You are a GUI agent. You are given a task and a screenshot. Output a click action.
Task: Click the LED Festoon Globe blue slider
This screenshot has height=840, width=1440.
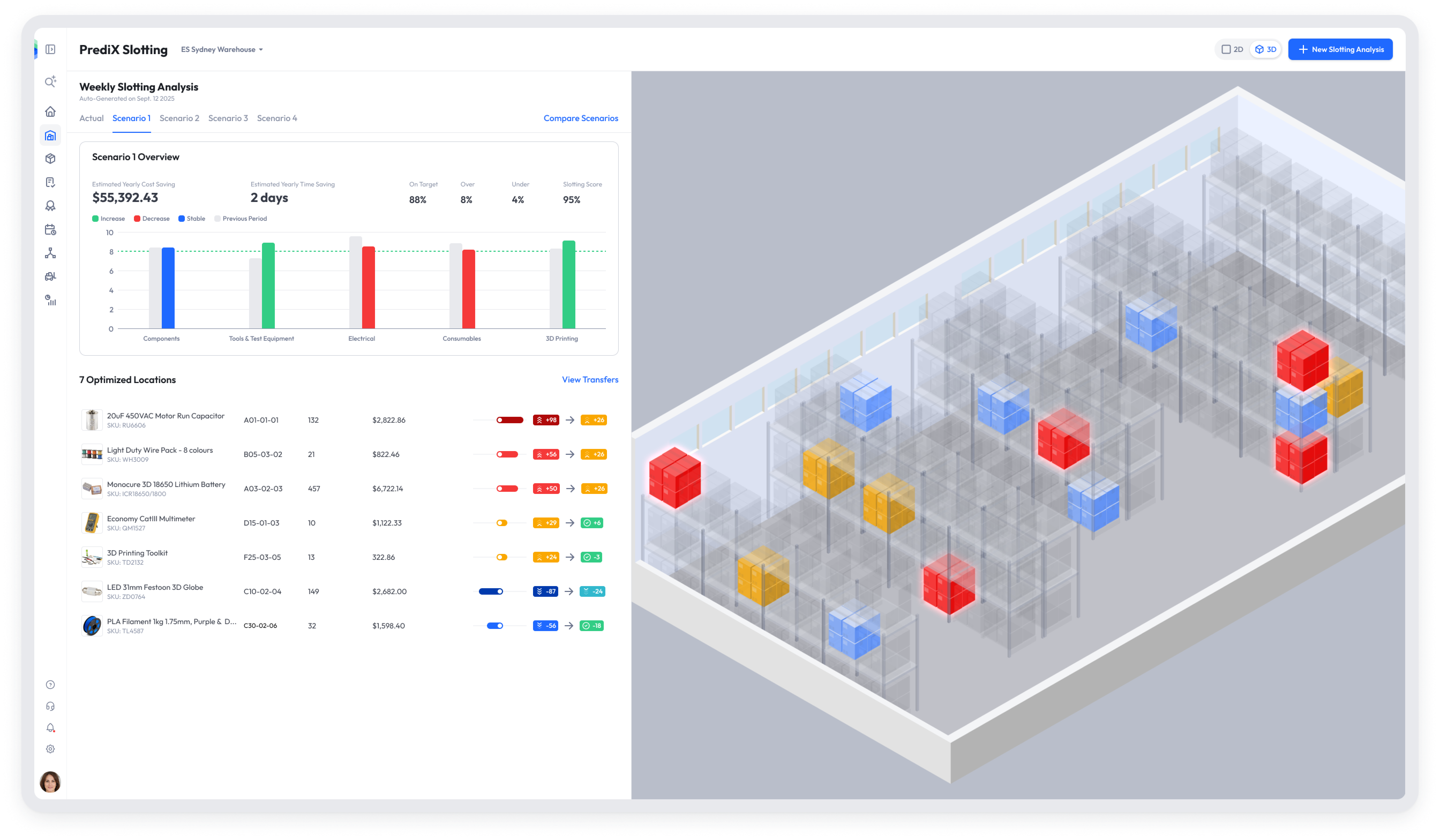coord(491,591)
